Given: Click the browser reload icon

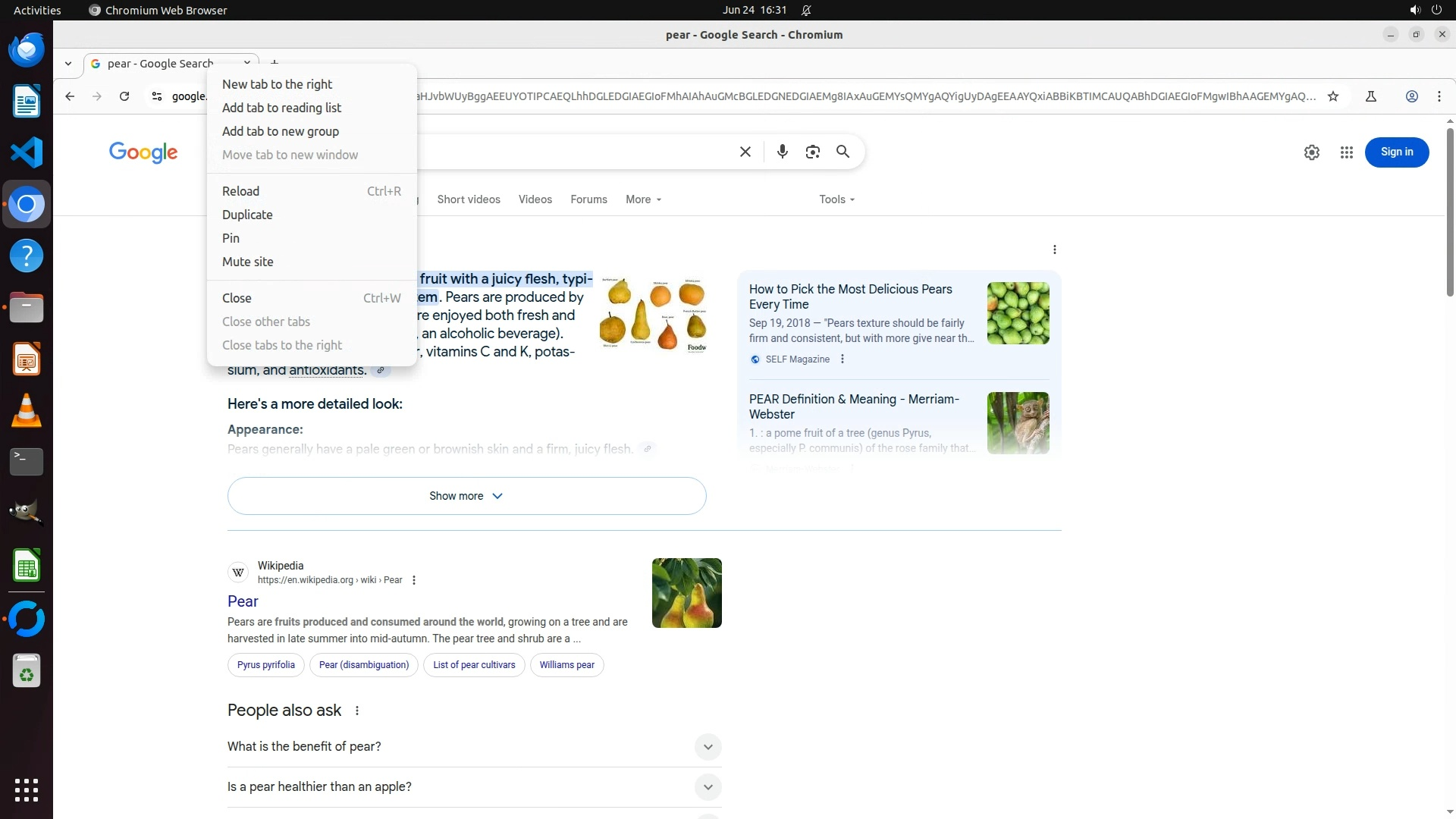Looking at the screenshot, I should (124, 96).
